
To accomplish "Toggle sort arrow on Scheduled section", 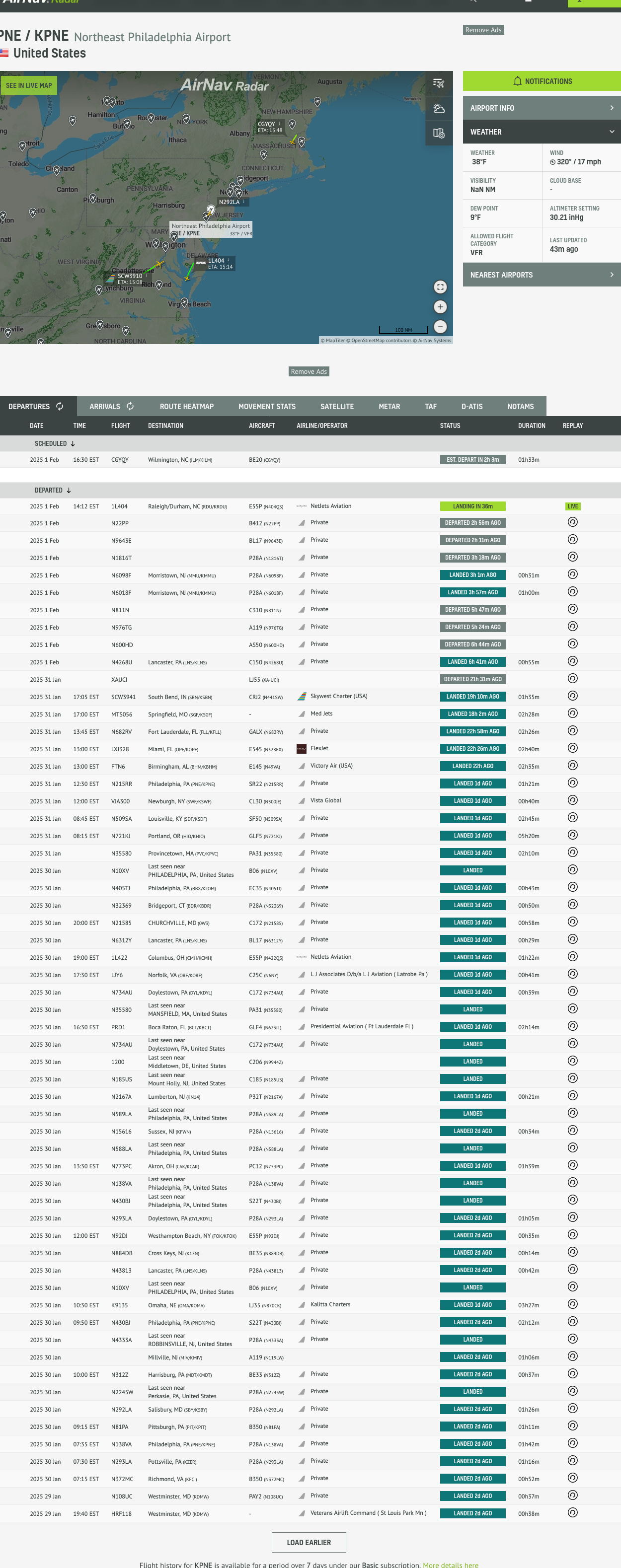I will [x=73, y=444].
